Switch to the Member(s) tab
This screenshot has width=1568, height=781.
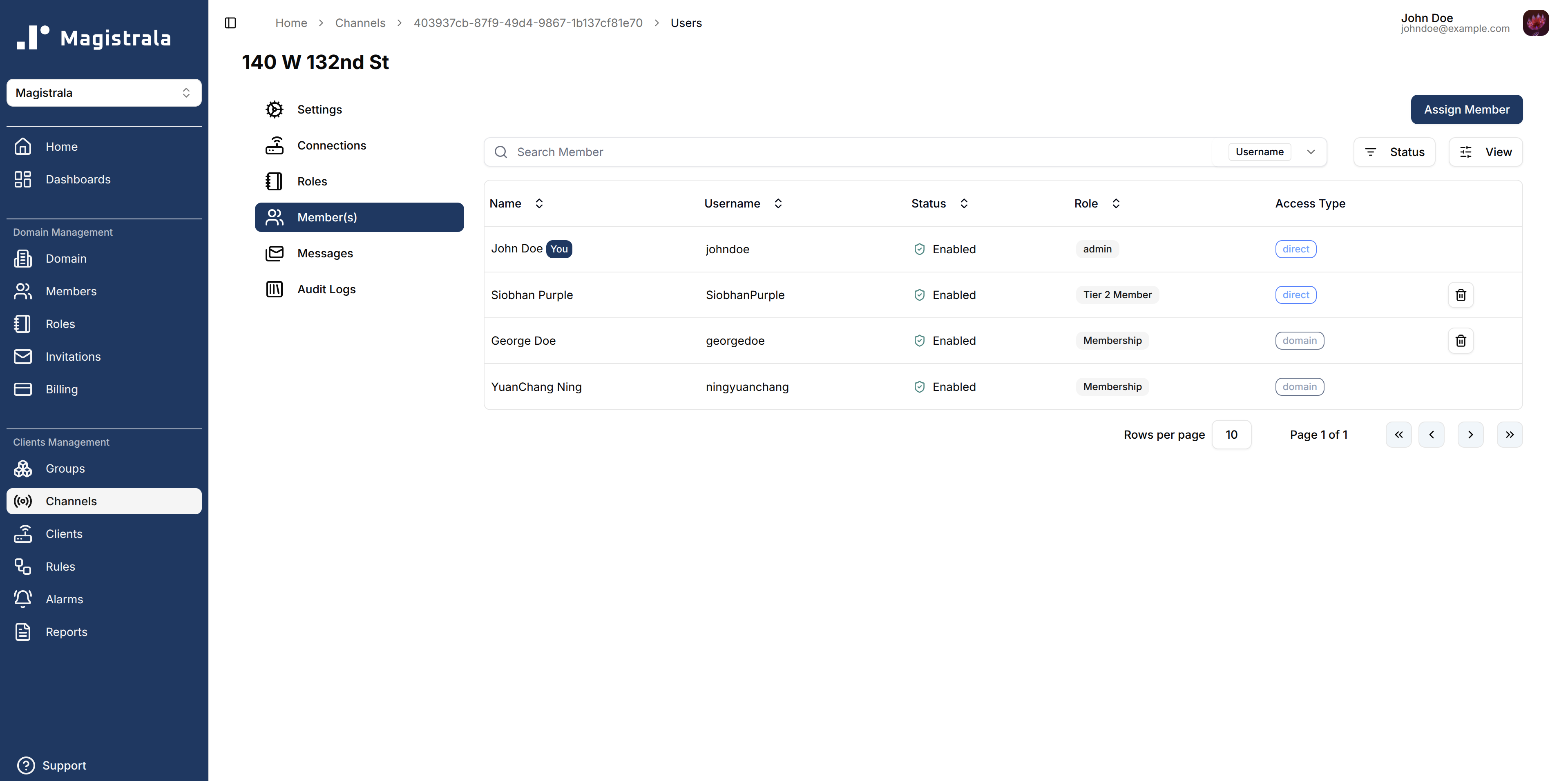(327, 217)
